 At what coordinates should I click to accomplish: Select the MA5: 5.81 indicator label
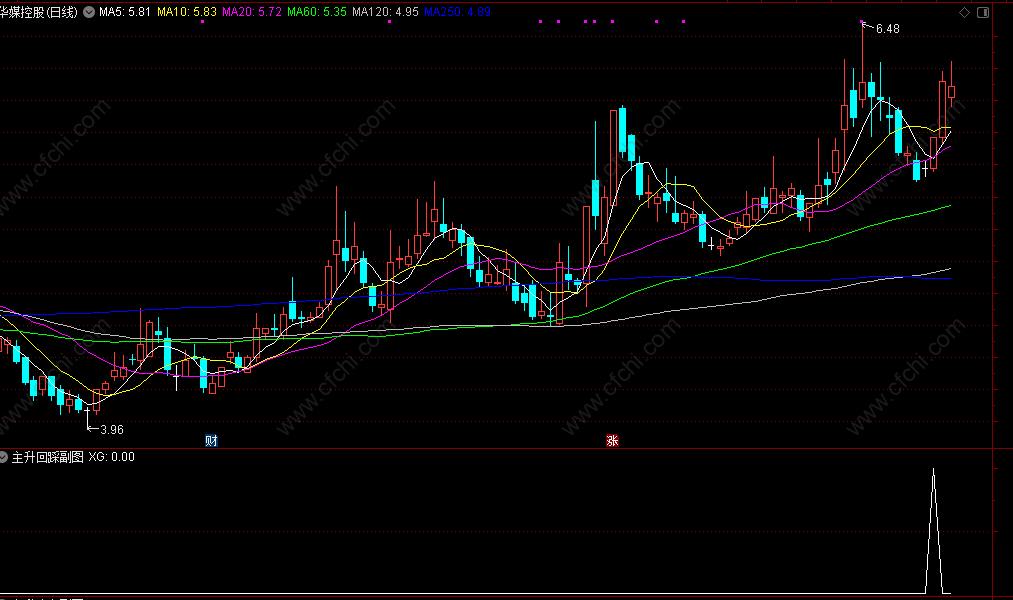[x=125, y=12]
